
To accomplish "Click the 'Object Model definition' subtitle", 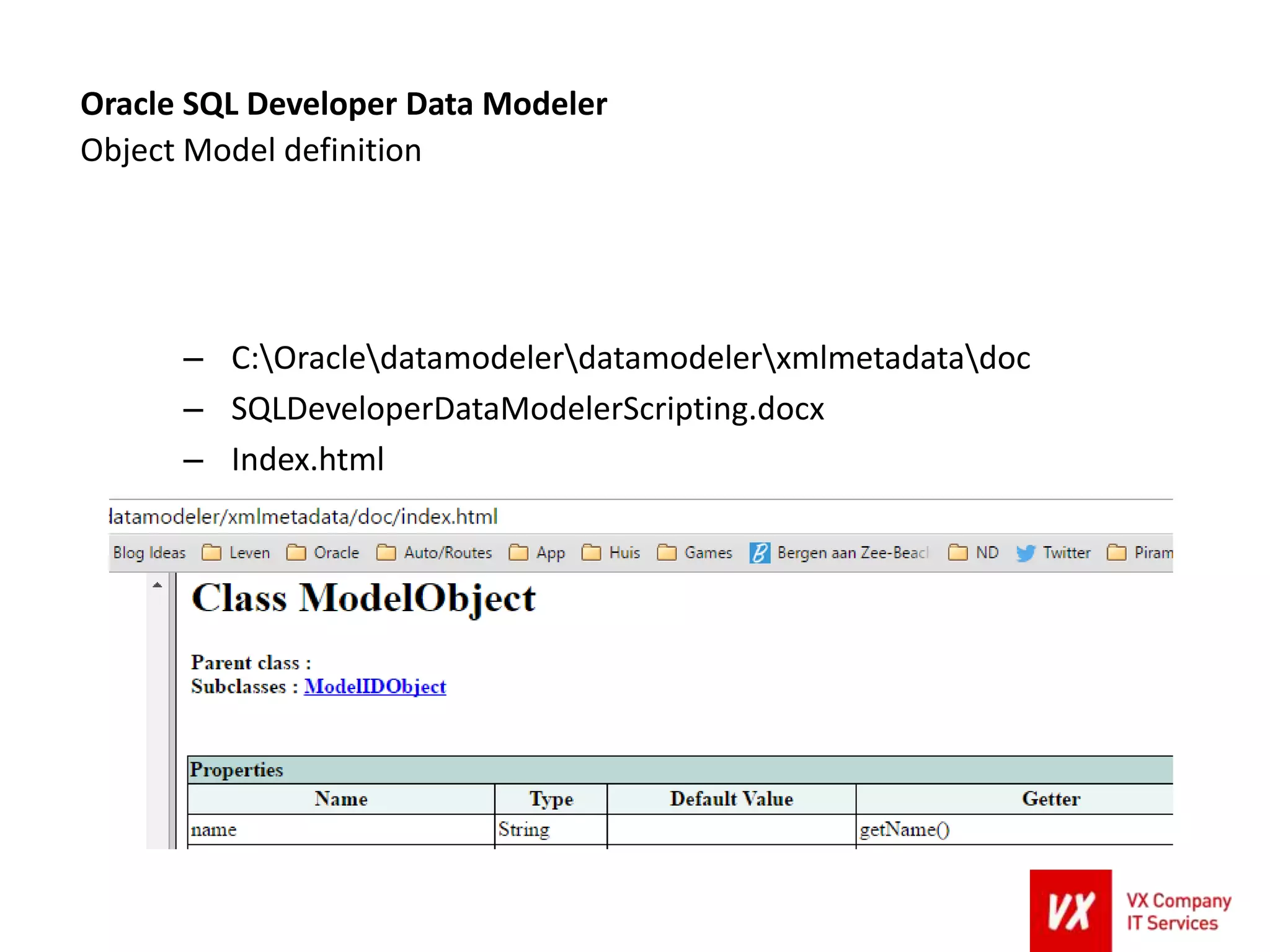I will [251, 151].
